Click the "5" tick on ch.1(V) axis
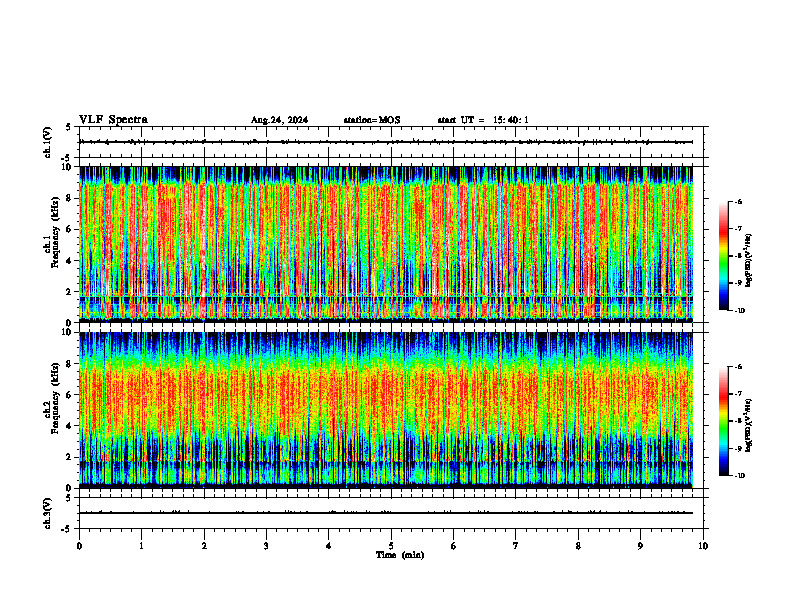The width and height of the screenshot is (792, 612). tap(68, 127)
